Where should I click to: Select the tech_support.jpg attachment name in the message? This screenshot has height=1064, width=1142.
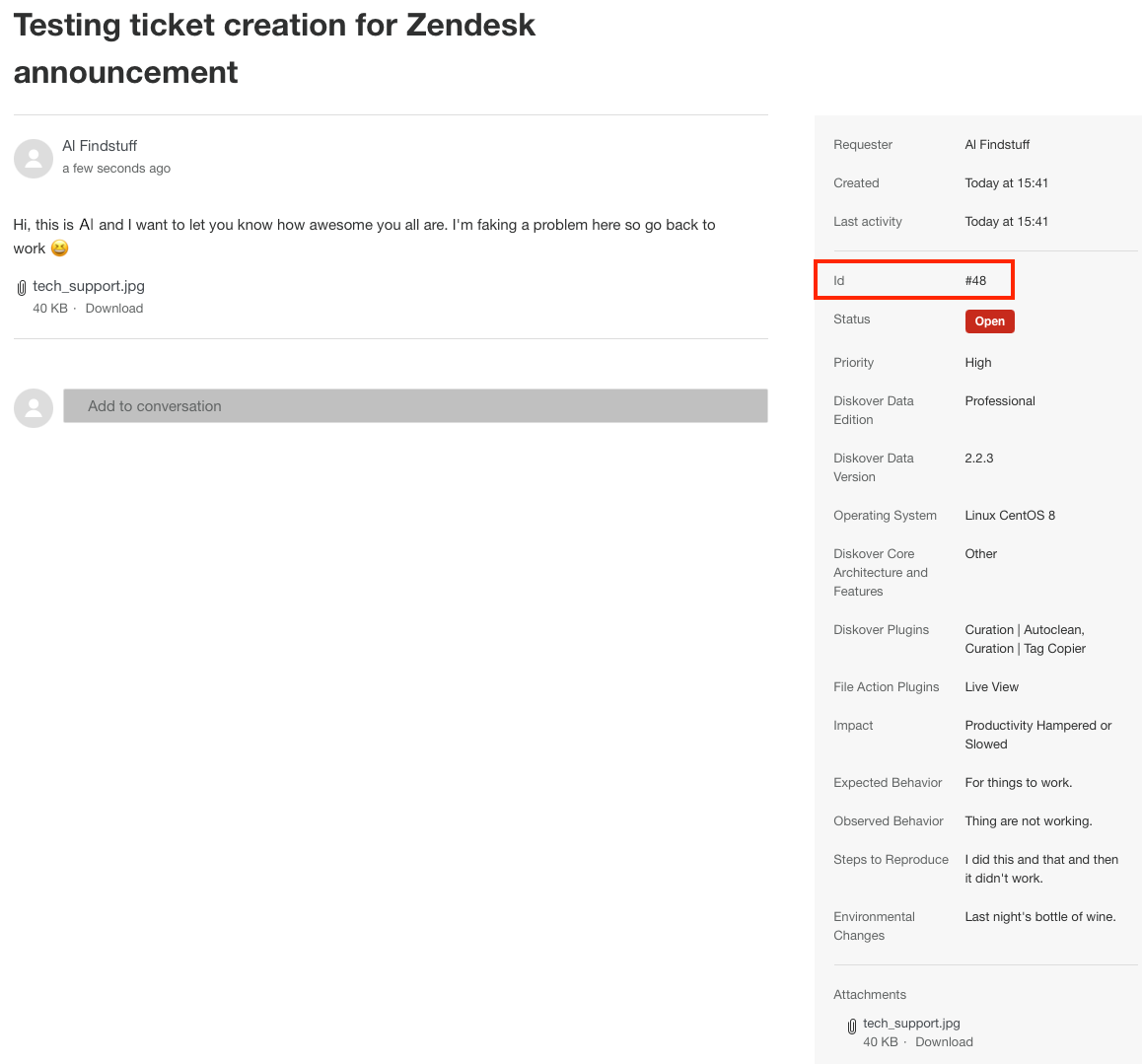point(89,286)
